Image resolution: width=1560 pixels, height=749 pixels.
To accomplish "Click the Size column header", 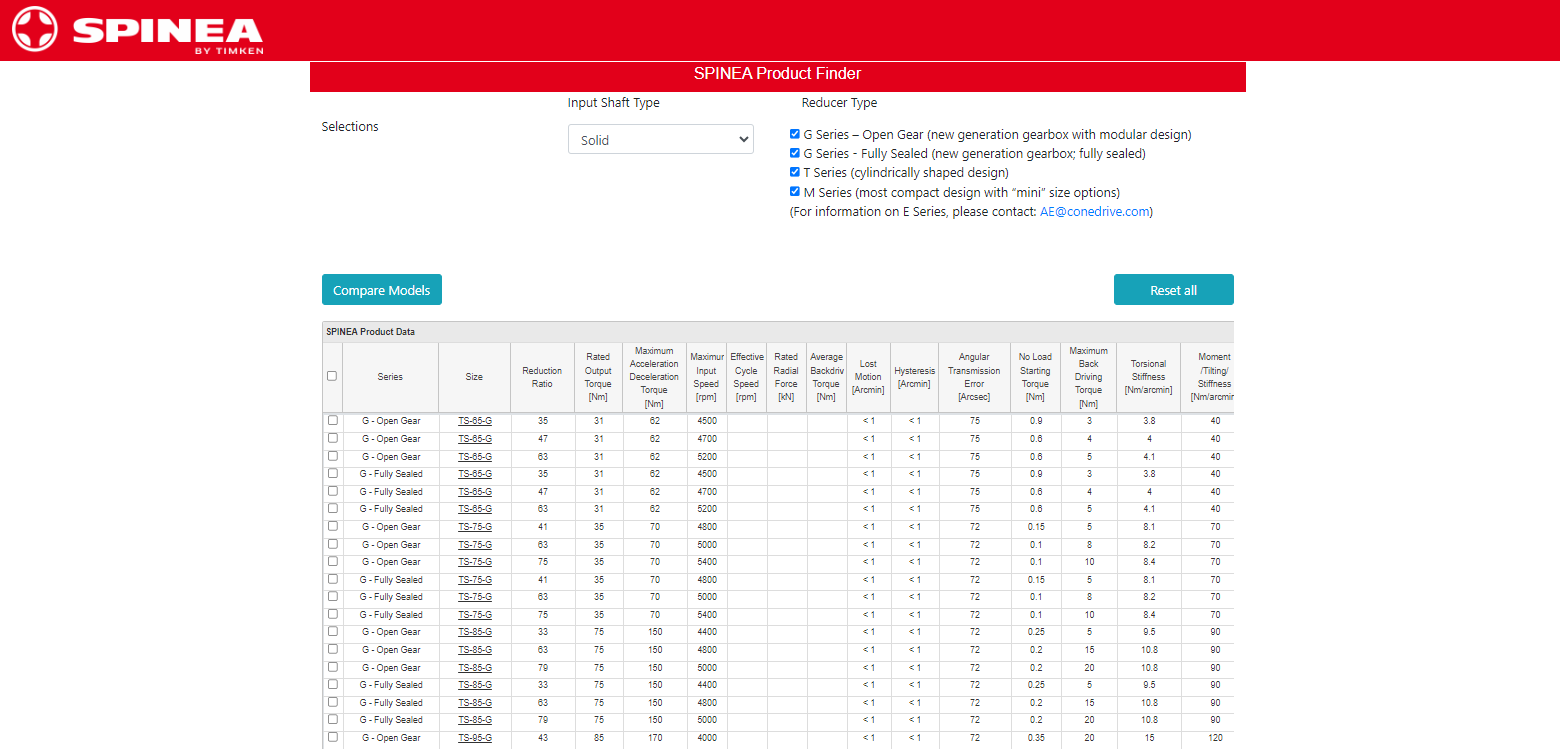I will 474,377.
